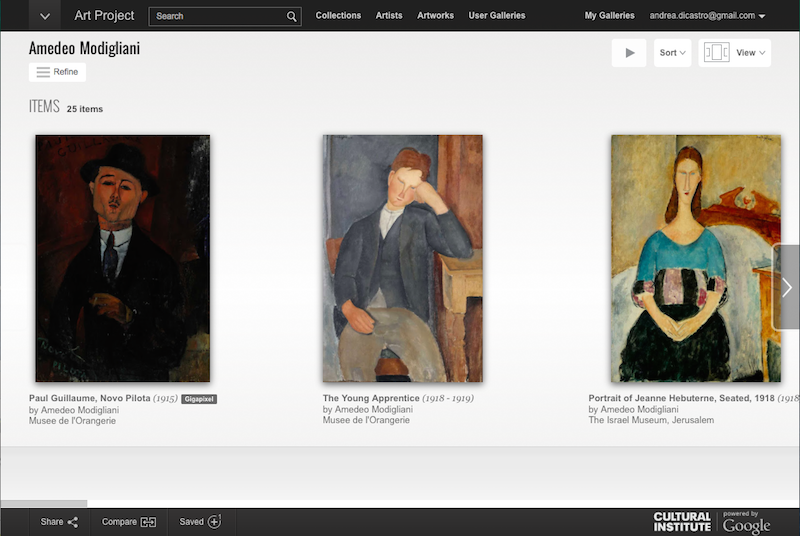Click the Refine button
Screen dimensions: 800x536
[x=57, y=72]
